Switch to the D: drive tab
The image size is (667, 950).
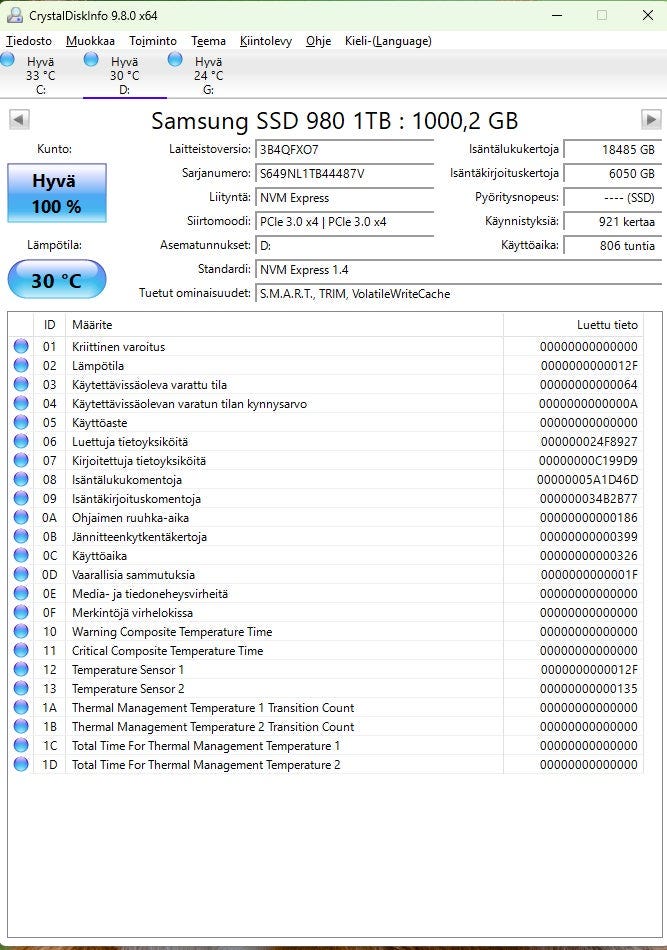point(125,75)
